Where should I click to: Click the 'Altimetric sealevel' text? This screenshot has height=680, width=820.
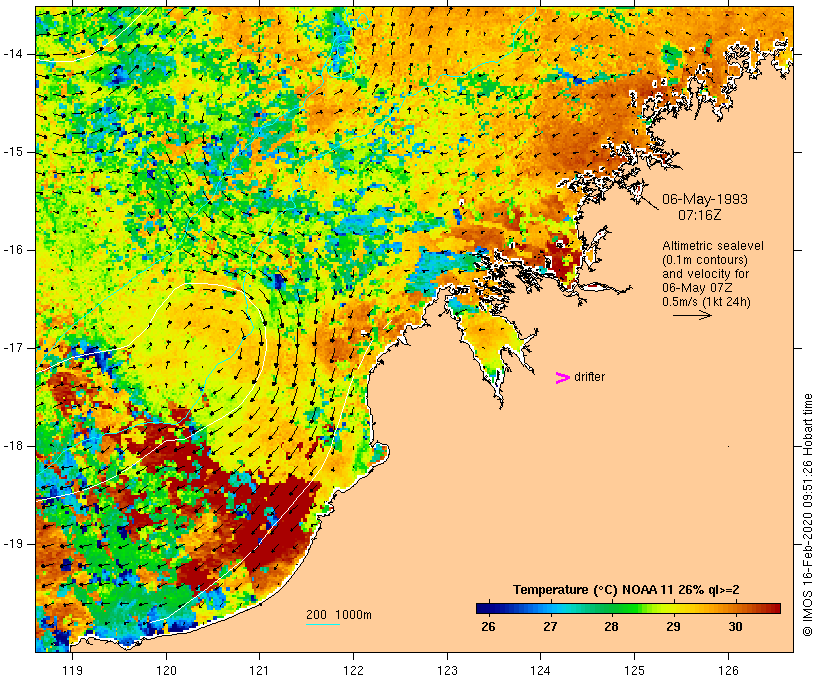tap(713, 246)
